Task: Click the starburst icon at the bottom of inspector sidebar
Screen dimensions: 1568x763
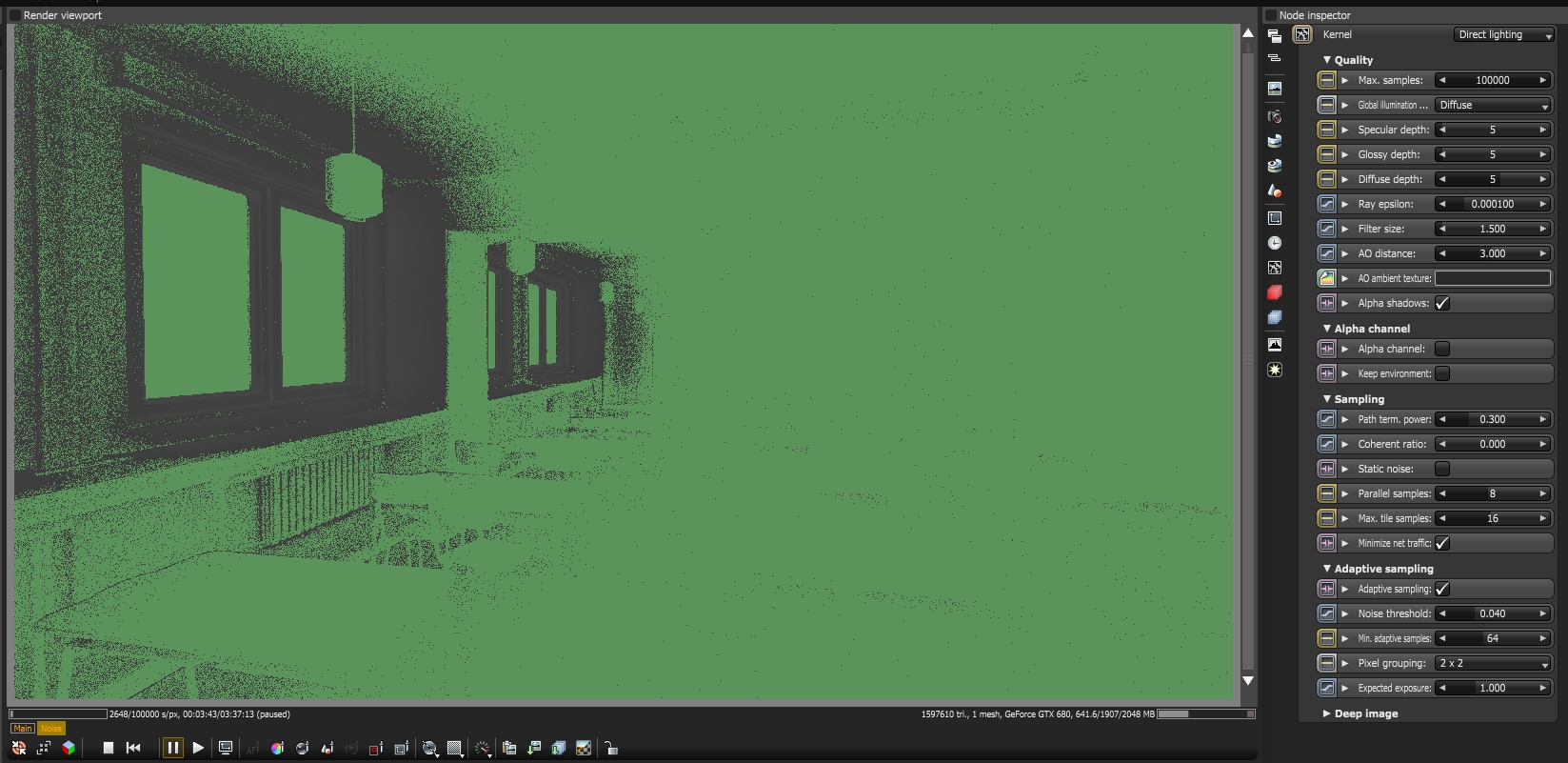Action: [x=1275, y=370]
